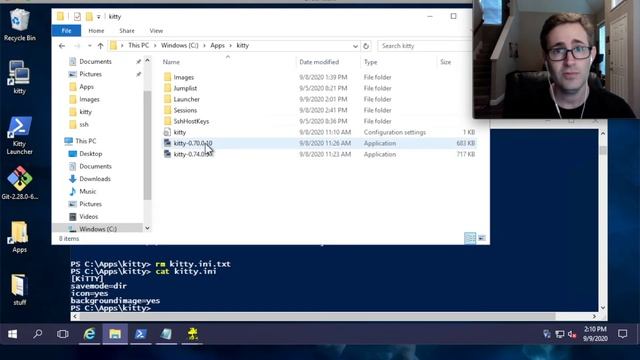Select Windows (C:) in navigation pane

(98, 229)
